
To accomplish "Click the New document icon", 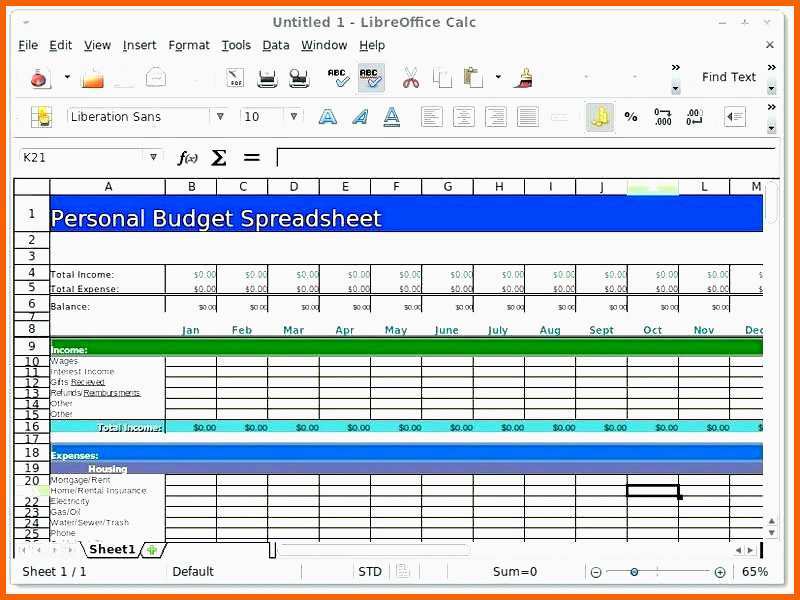I will point(39,78).
